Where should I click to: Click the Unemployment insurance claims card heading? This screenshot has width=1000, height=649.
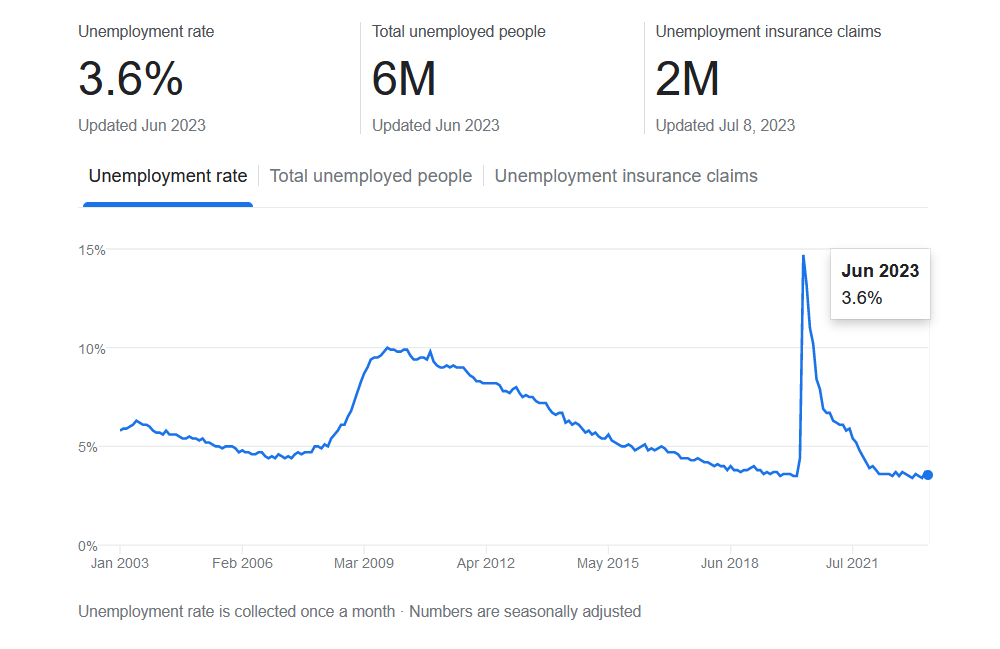tap(768, 31)
